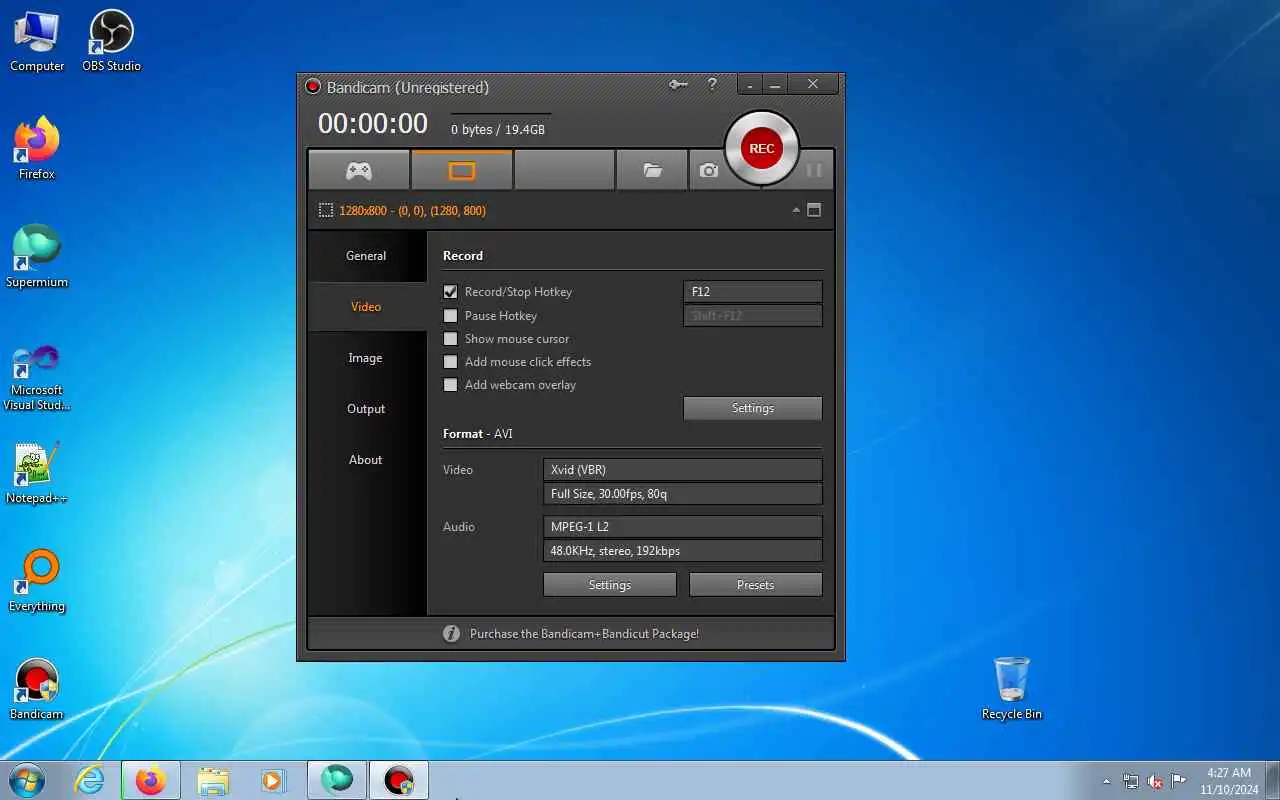The image size is (1280, 800).
Task: Open the OBS Studio desktop shortcut
Action: (111, 42)
